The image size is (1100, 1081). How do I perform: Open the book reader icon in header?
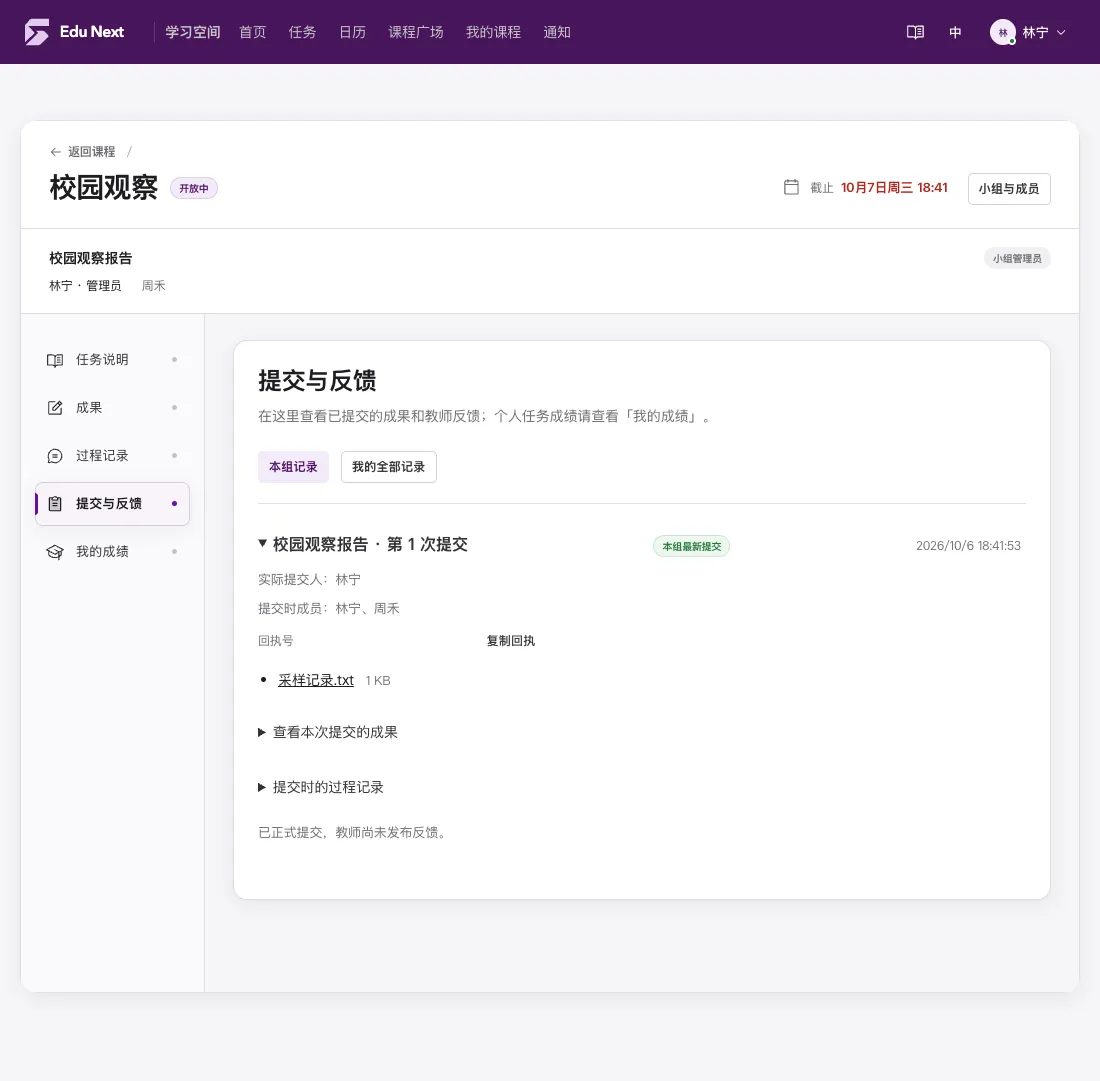pyautogui.click(x=915, y=32)
